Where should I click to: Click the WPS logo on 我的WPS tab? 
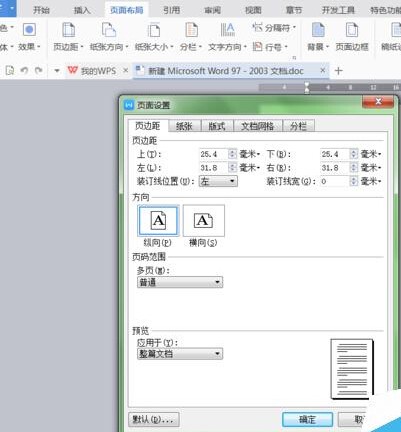click(72, 70)
